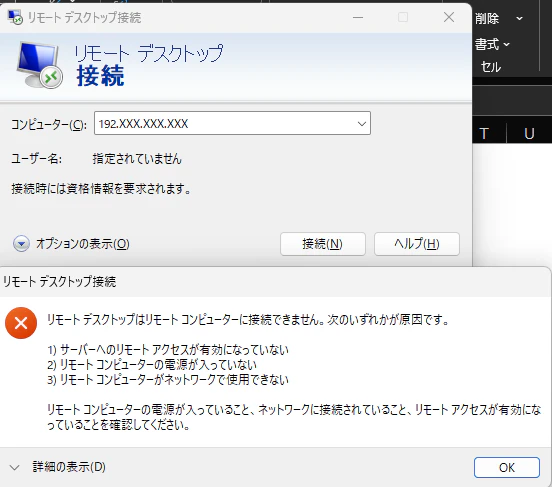Open ヘルプ(H) help button
The image size is (552, 487).
click(x=417, y=244)
